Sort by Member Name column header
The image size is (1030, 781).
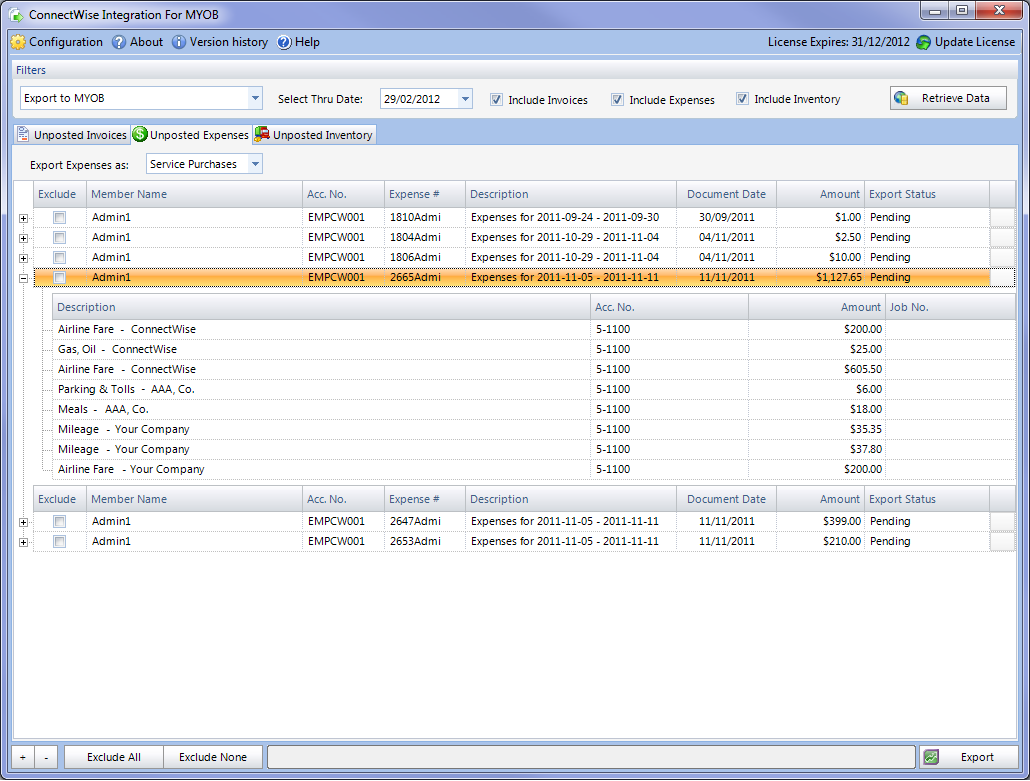click(194, 194)
